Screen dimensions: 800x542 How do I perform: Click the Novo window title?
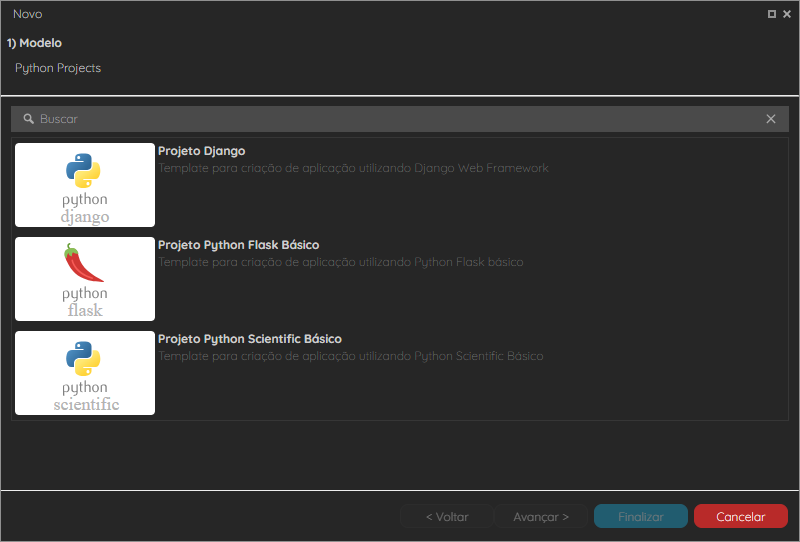point(28,14)
